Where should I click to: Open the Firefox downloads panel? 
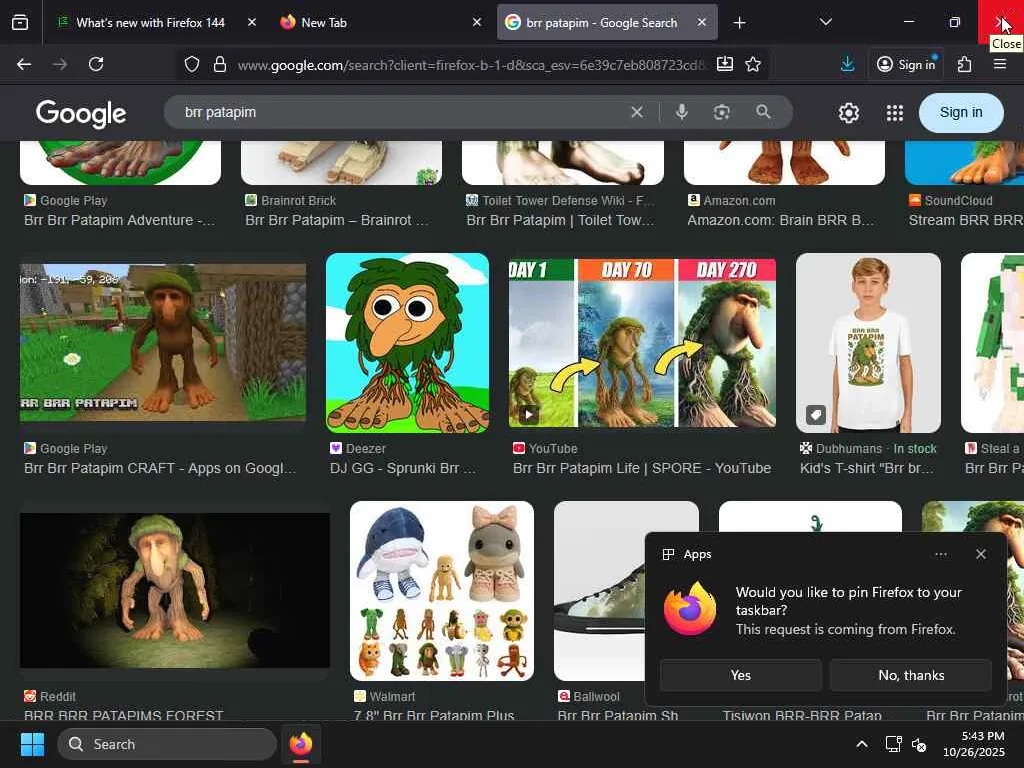pos(848,64)
